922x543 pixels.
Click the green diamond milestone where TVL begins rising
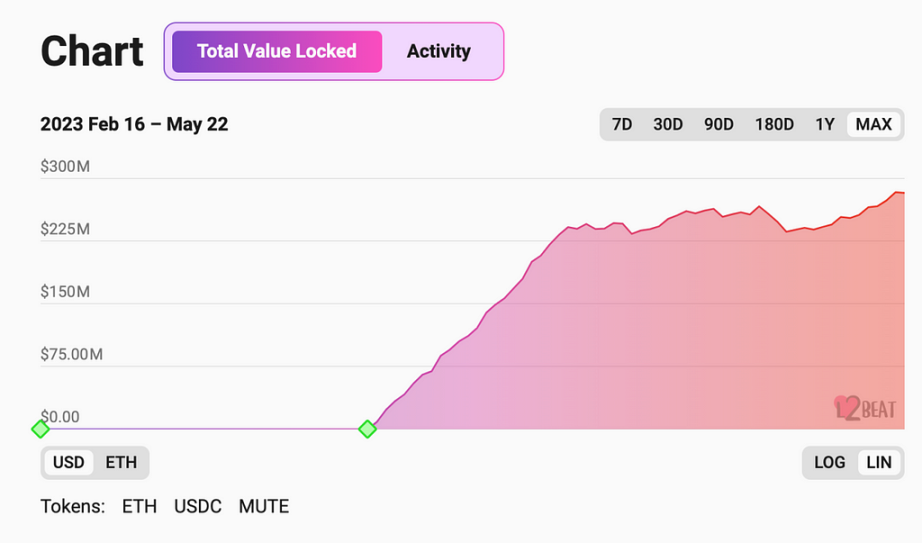tap(368, 429)
